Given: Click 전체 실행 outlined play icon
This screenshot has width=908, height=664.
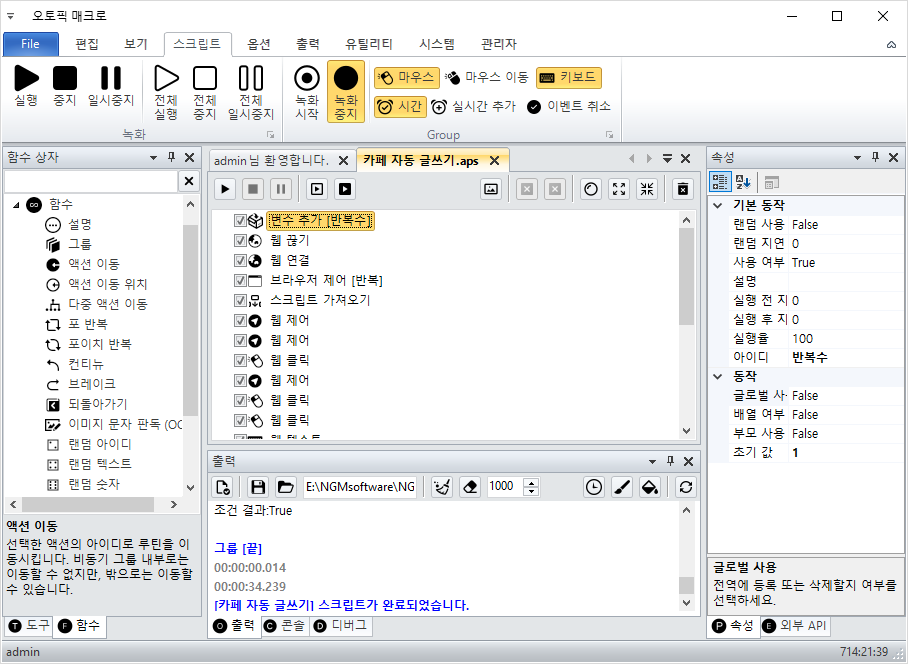Looking at the screenshot, I should click(166, 78).
